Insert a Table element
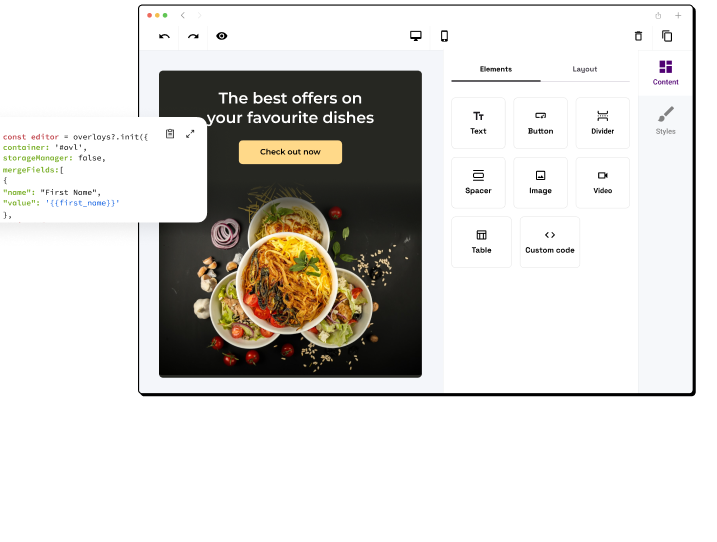The width and height of the screenshot is (717, 542). 481,242
